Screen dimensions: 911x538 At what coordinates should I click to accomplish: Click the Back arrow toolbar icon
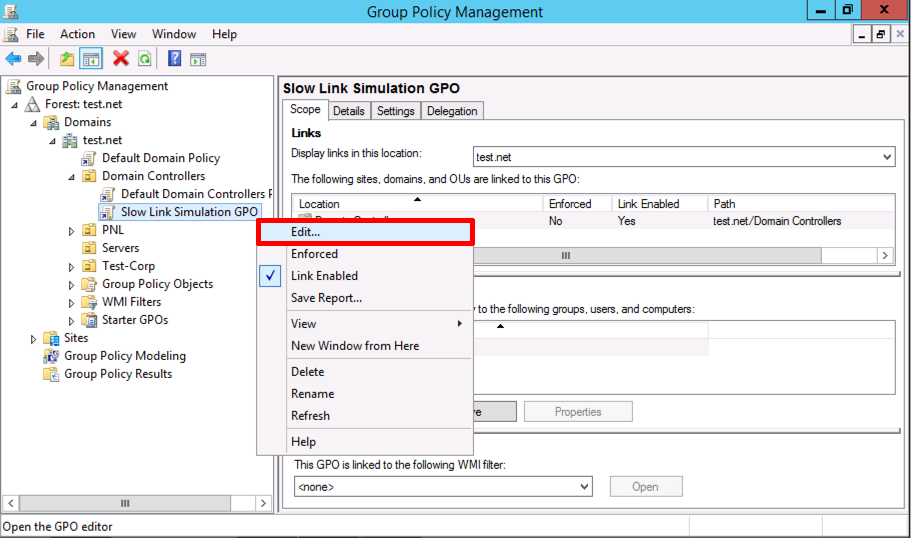click(13, 59)
